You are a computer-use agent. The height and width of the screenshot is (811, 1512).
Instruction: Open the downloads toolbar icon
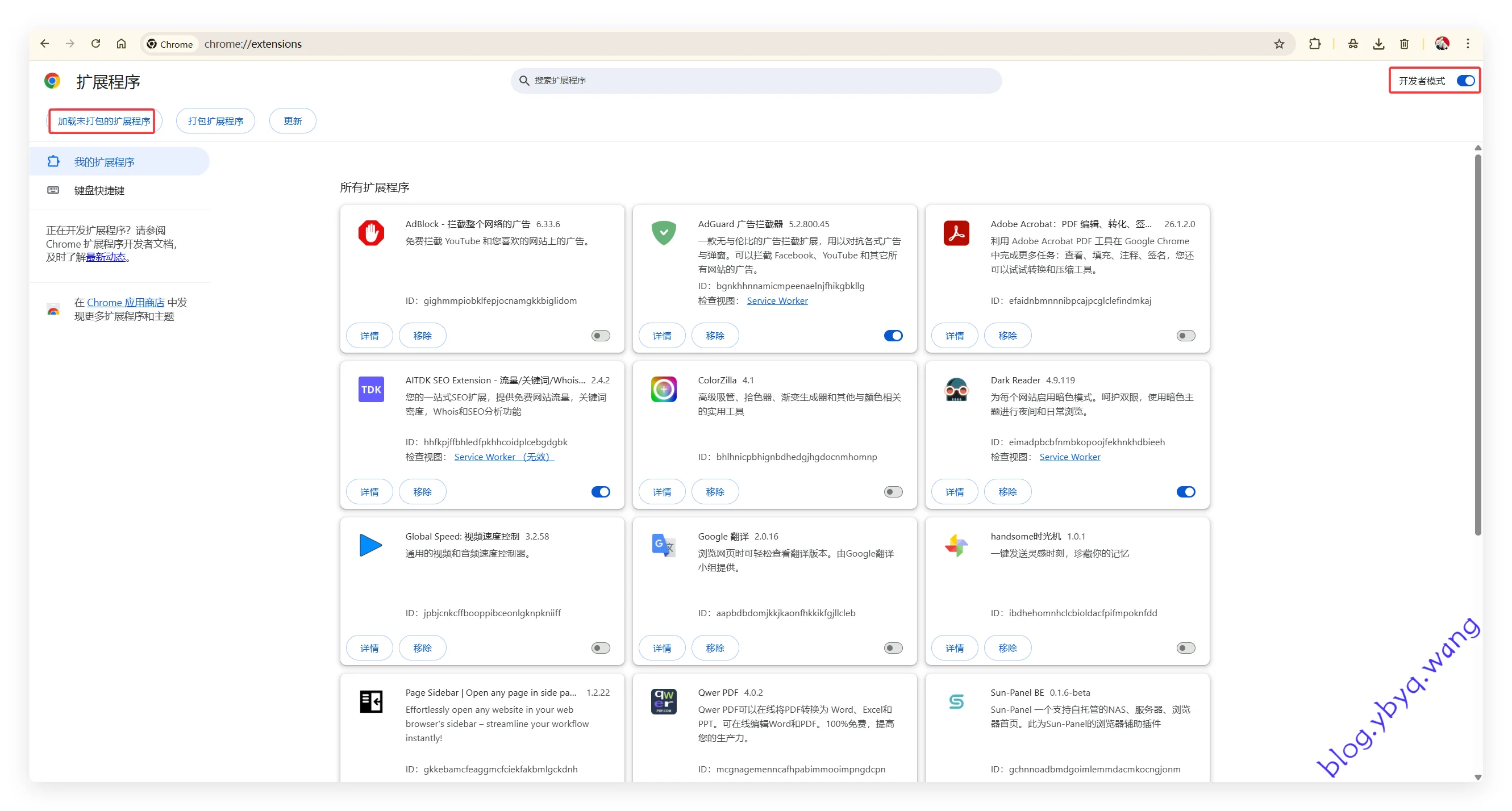[x=1378, y=44]
